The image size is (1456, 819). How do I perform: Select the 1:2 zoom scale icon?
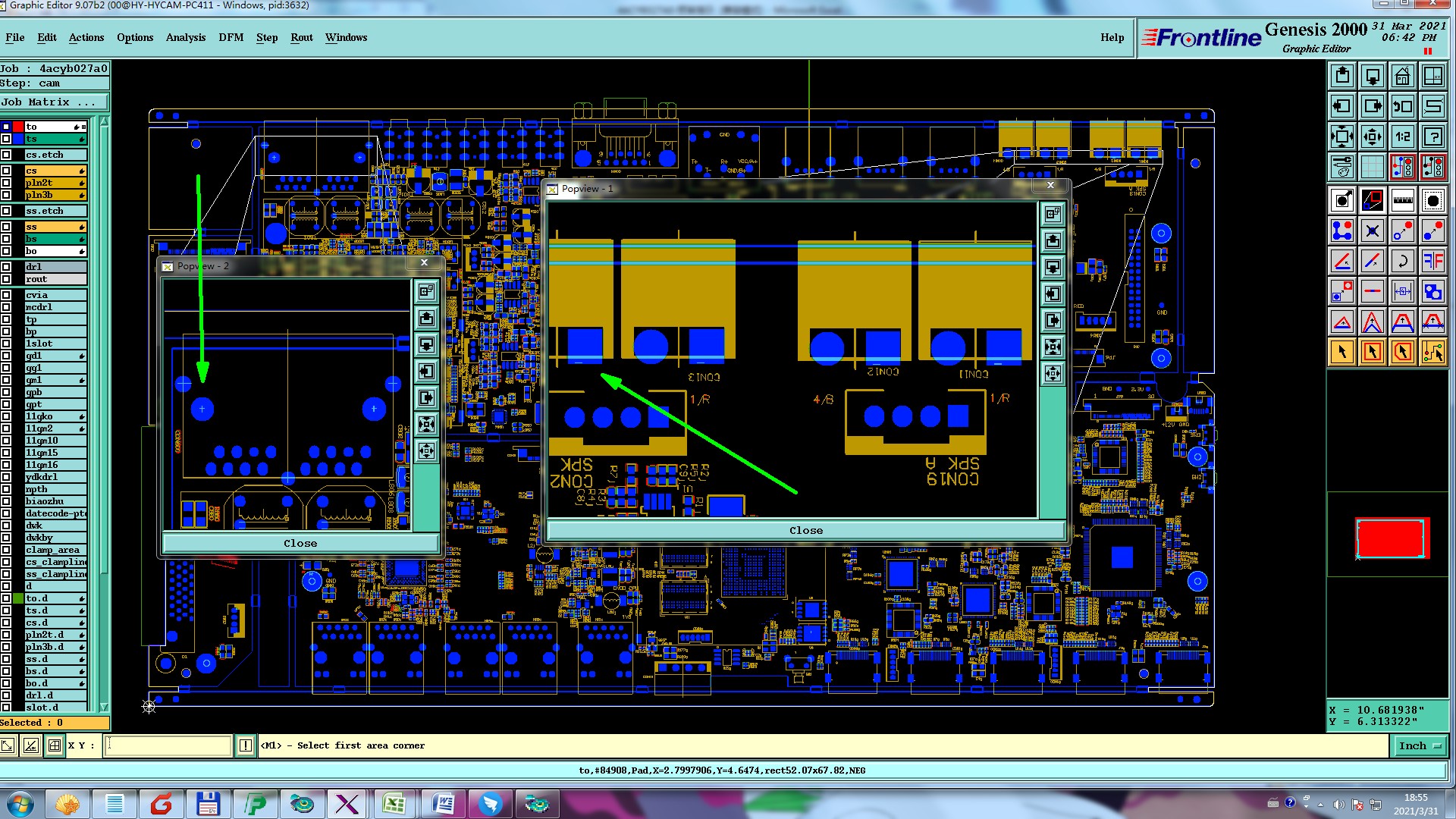pos(1402,136)
